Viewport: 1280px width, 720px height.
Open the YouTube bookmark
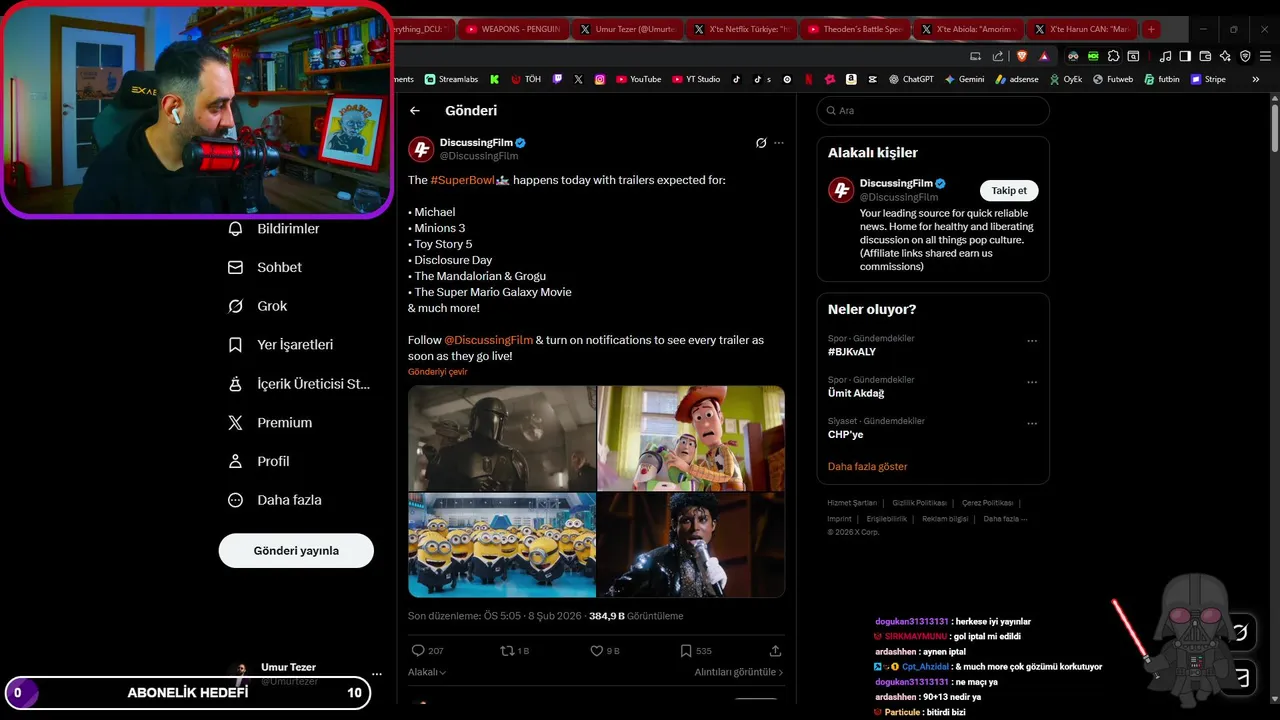(638, 79)
